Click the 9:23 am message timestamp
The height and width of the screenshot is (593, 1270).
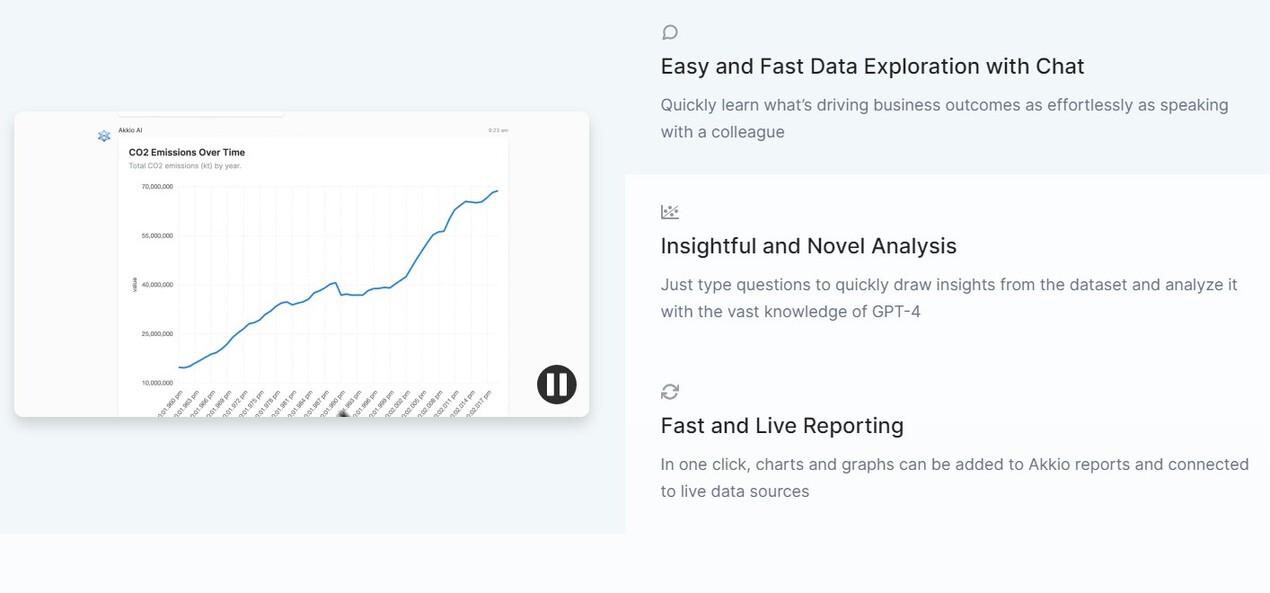498,130
